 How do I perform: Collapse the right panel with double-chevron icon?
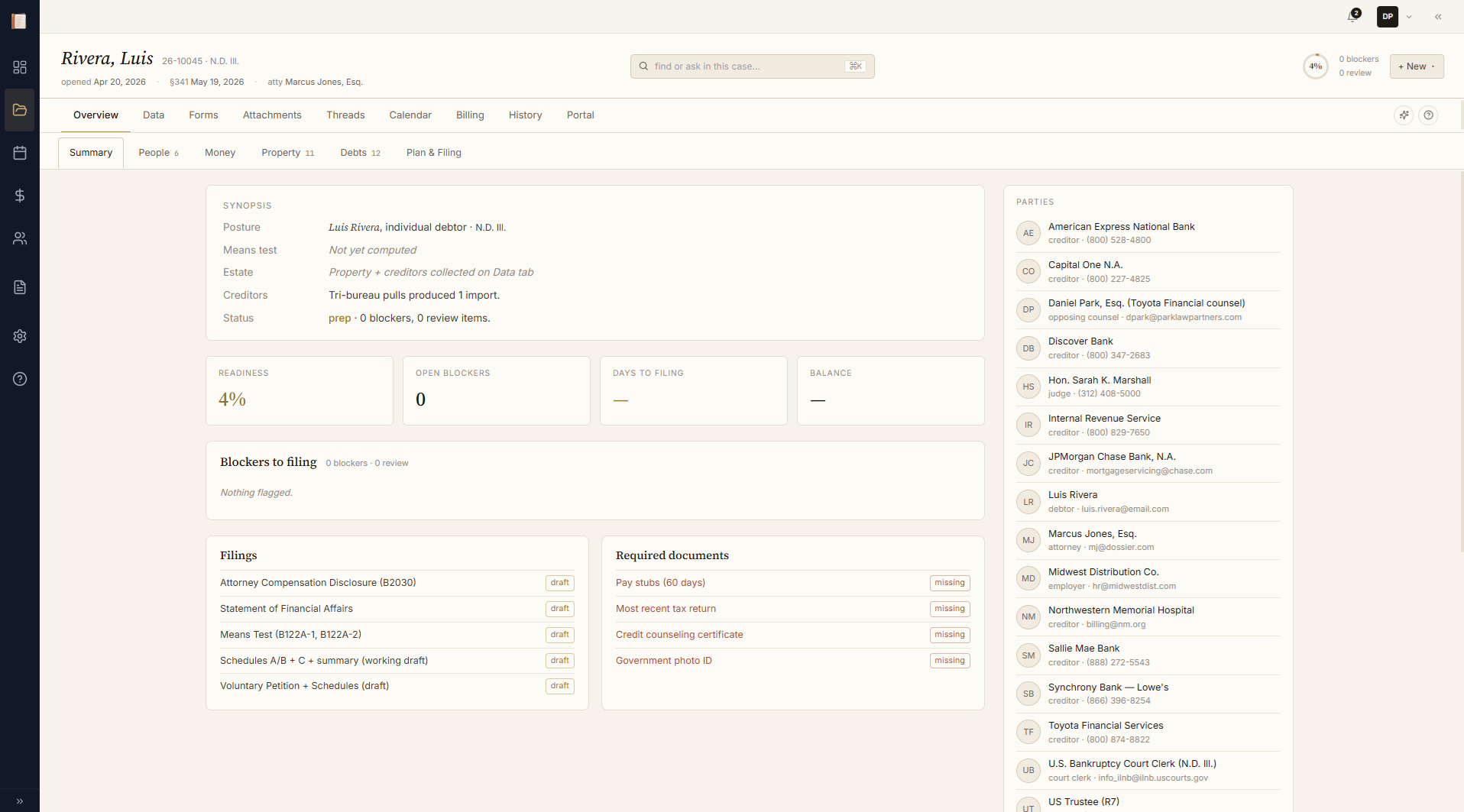click(x=1439, y=16)
